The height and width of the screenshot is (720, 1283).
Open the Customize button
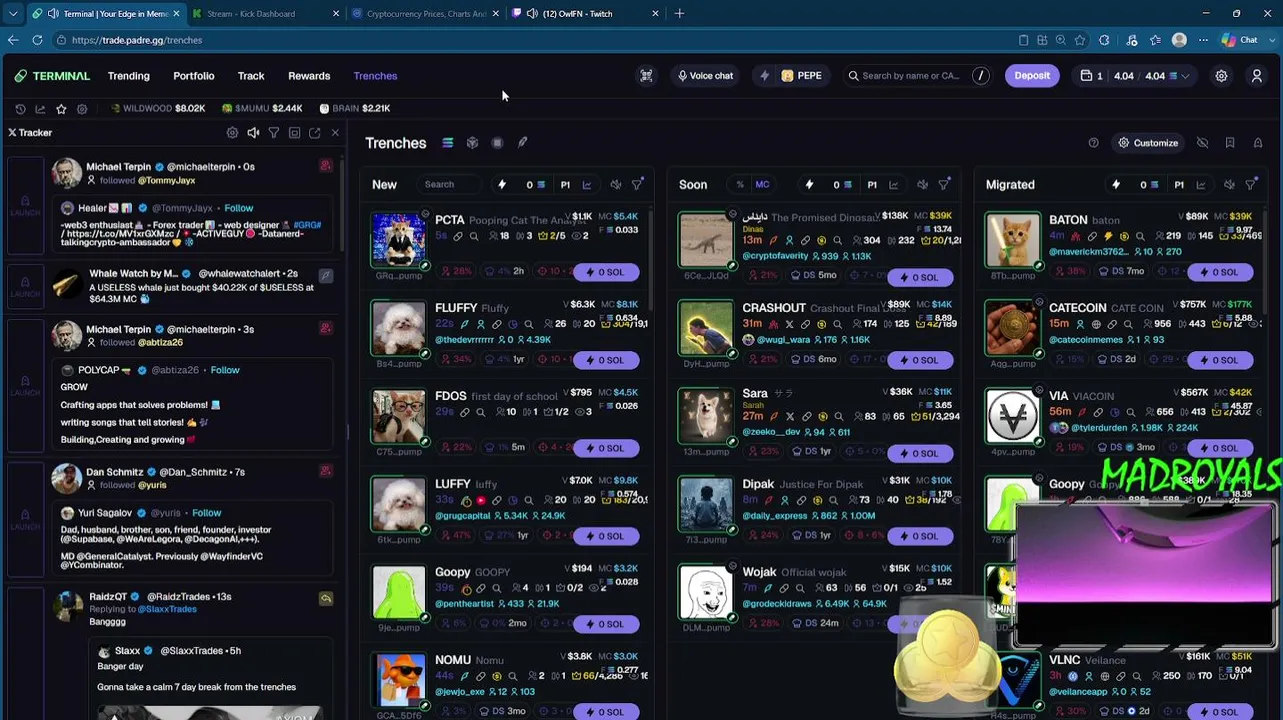pos(1148,143)
